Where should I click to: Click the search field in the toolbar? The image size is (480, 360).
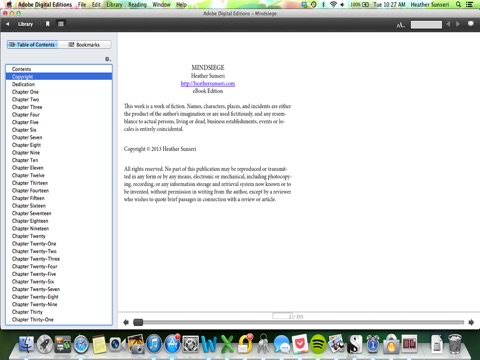pos(426,25)
